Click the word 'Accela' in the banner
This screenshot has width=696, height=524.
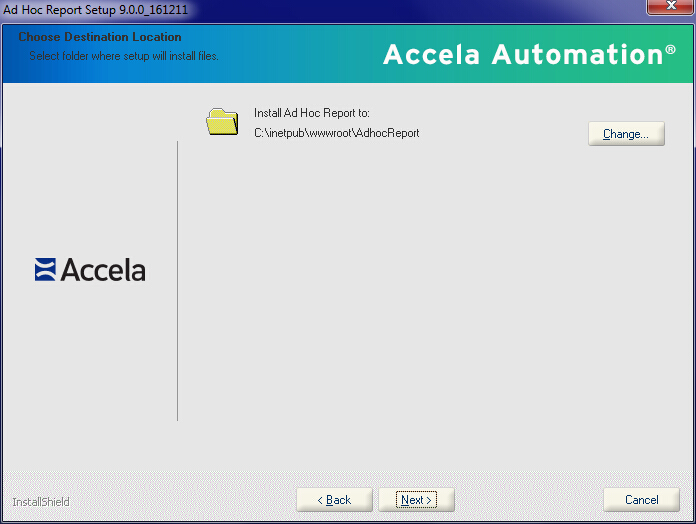coord(423,55)
